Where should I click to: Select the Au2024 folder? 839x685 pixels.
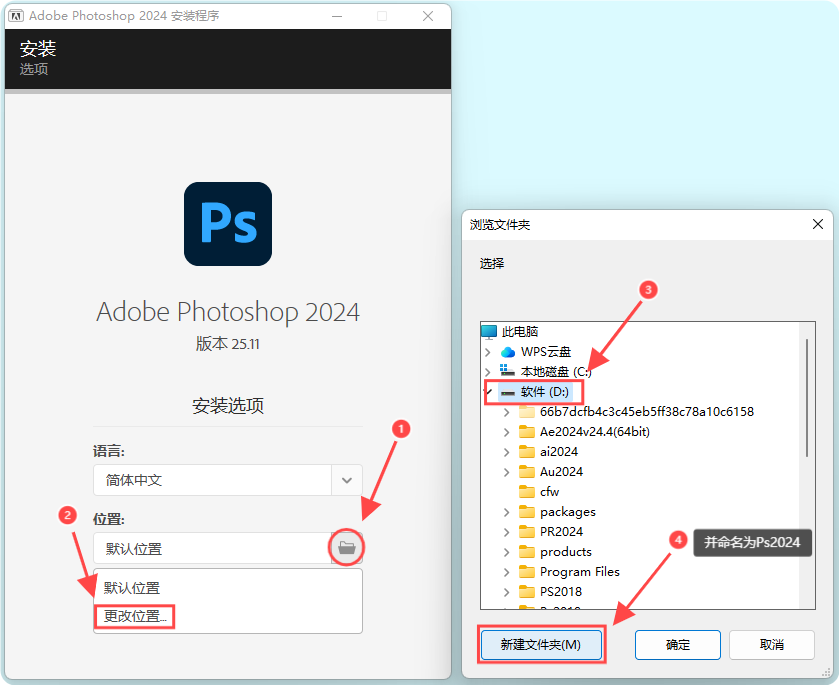[x=561, y=472]
